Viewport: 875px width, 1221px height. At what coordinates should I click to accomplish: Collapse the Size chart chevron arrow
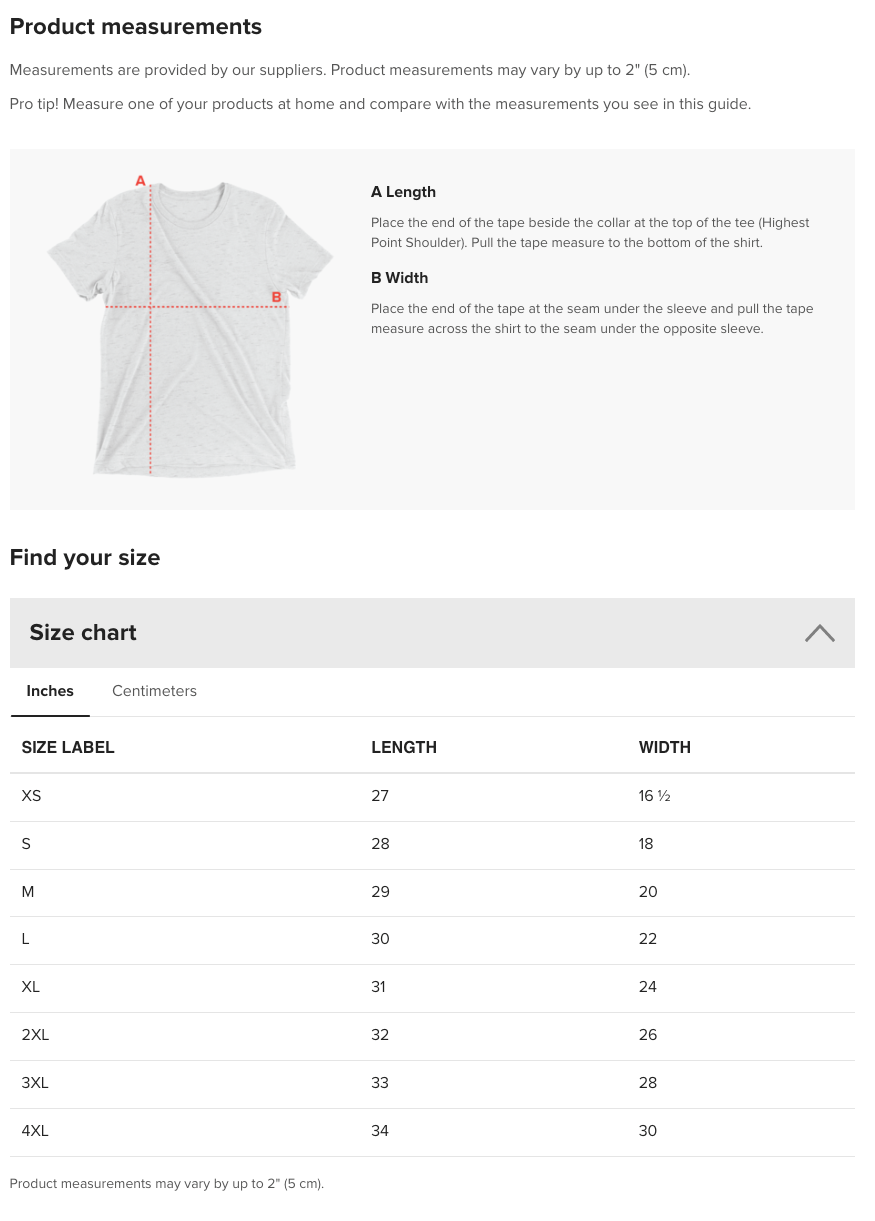point(819,633)
